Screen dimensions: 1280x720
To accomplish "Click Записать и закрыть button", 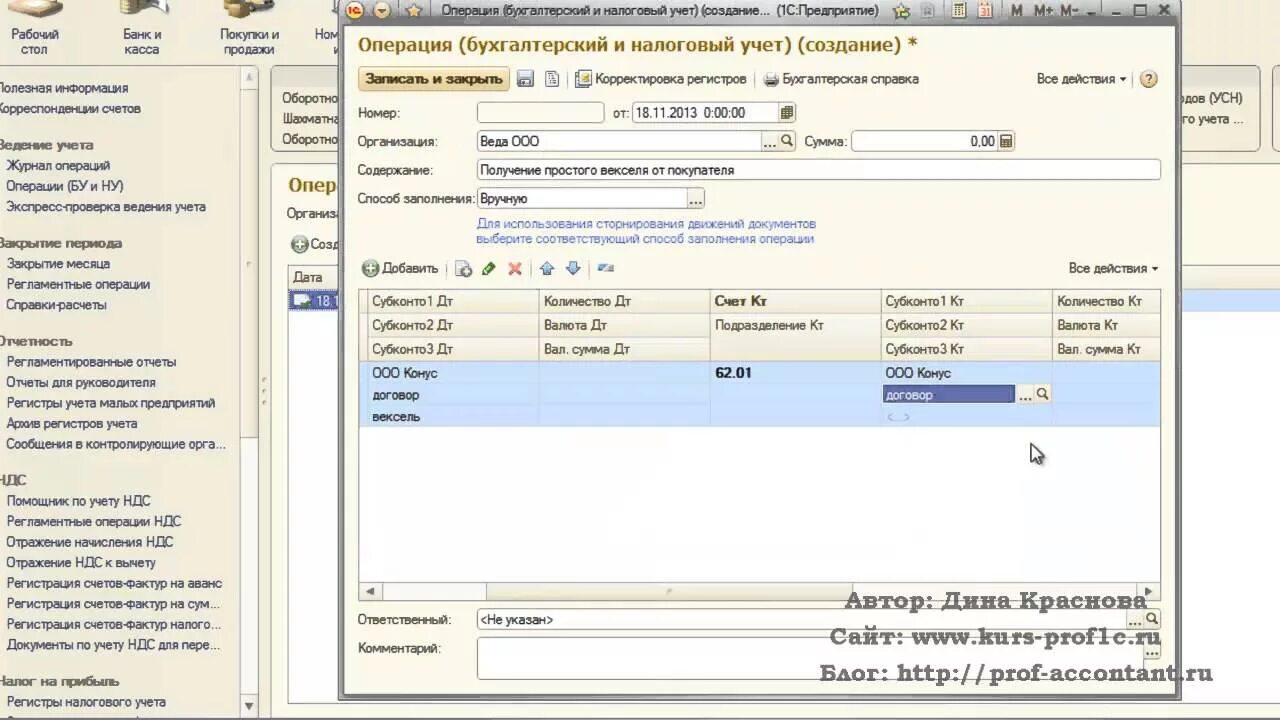I will tap(434, 79).
